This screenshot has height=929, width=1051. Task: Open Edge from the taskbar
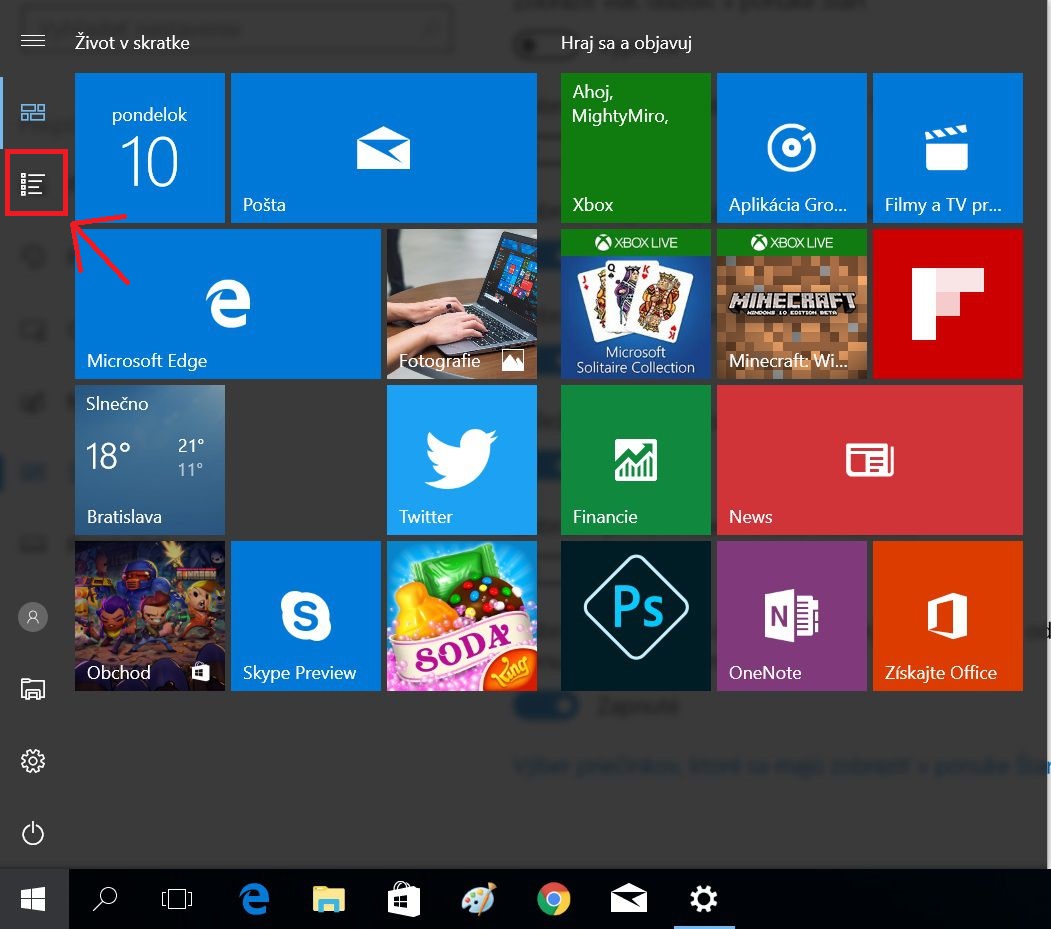[x=255, y=899]
